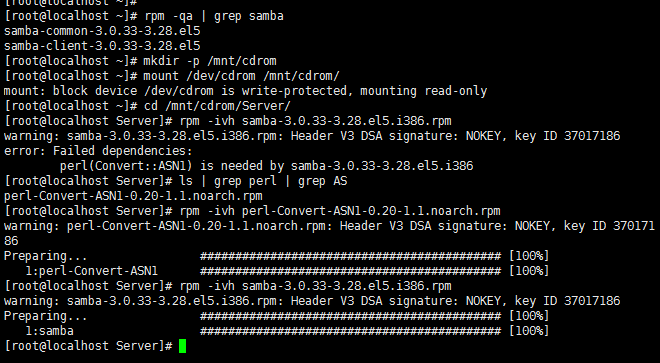The height and width of the screenshot is (363, 660).
Task: Click the samba-client-3.0.33-3.28.el5 output line
Action: pos(102,46)
